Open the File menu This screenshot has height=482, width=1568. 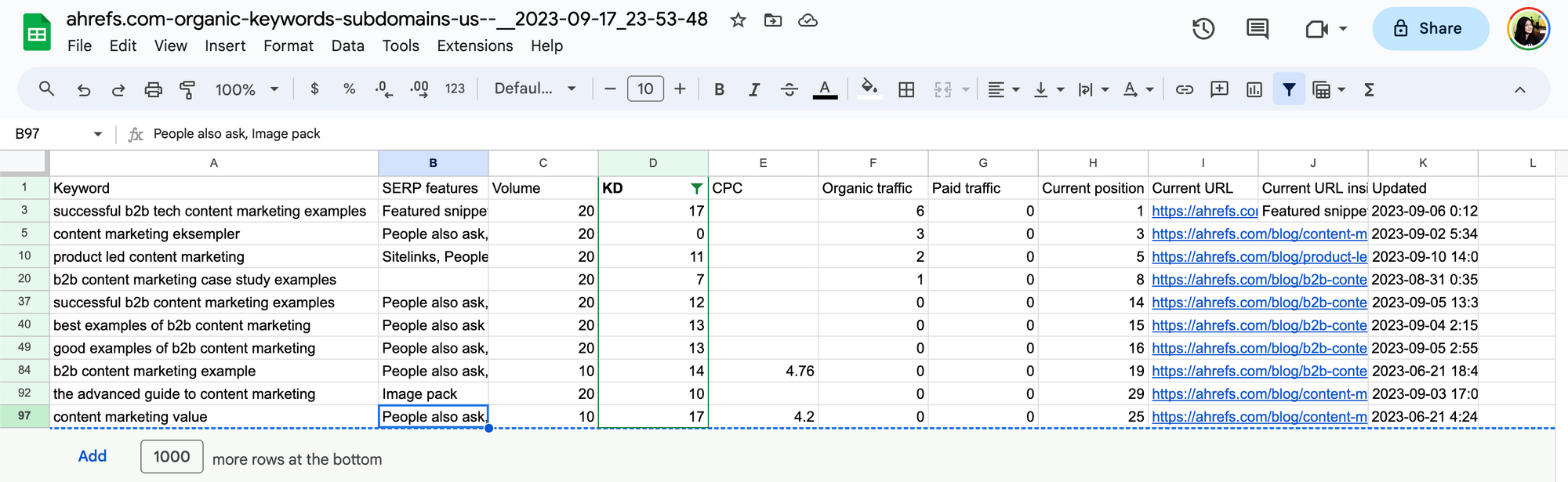point(79,45)
